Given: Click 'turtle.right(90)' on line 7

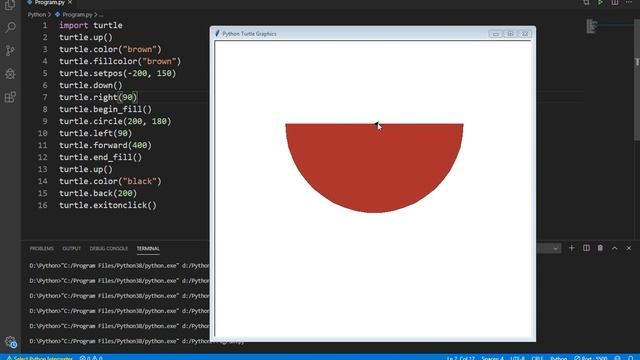Looking at the screenshot, I should click(x=98, y=97).
